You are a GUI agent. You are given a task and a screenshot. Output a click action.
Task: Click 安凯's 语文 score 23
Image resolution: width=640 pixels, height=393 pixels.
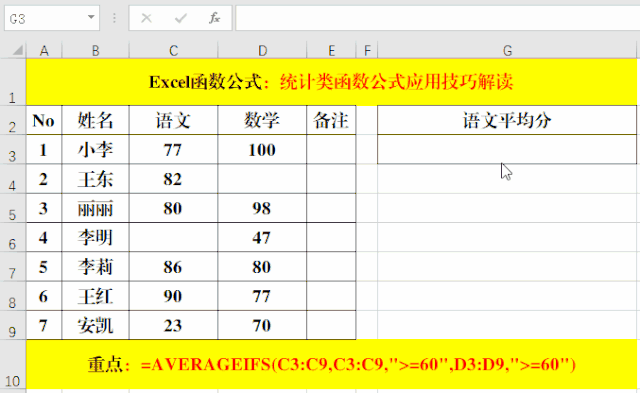(173, 325)
